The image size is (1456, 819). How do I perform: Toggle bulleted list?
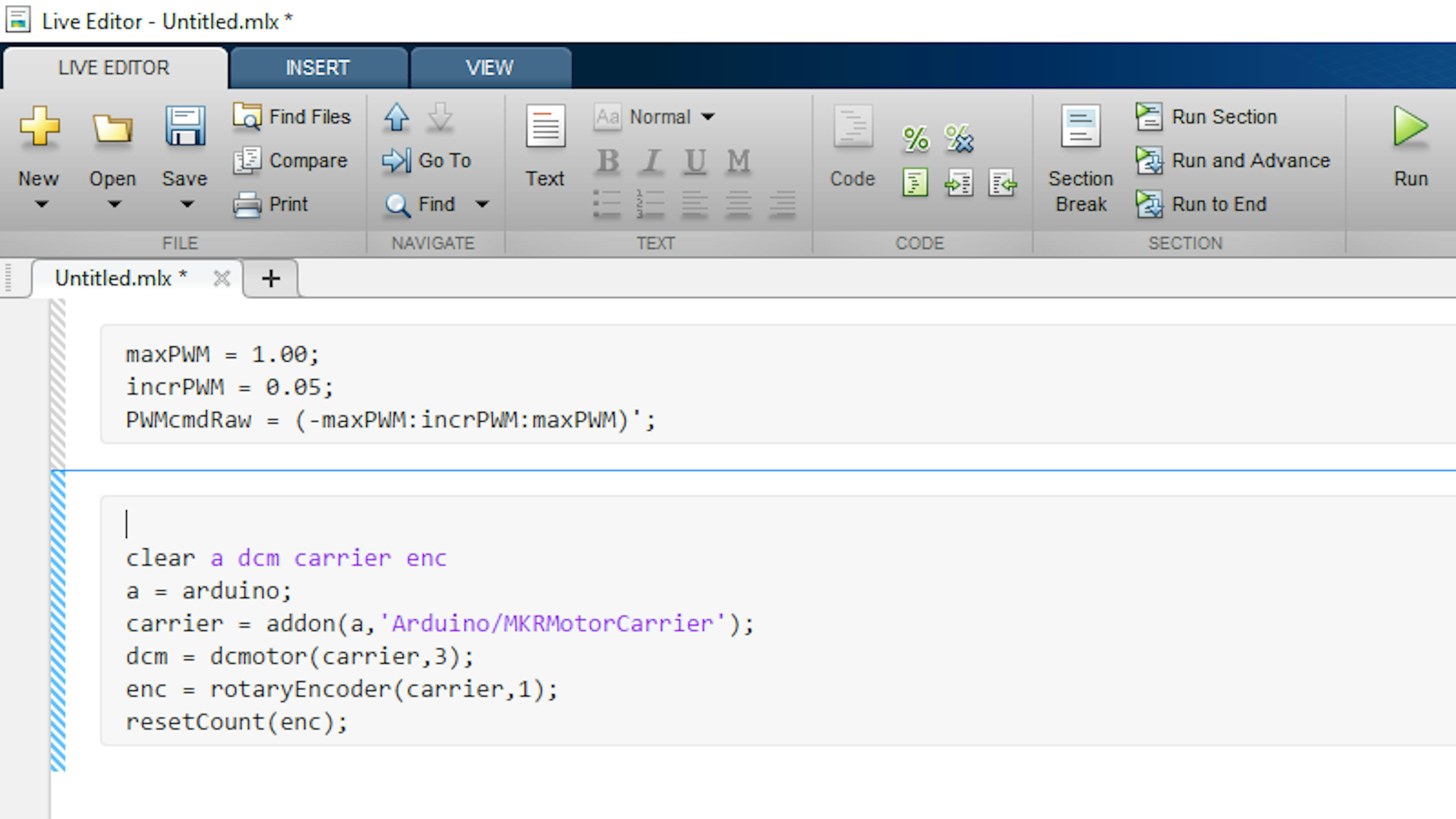tap(608, 204)
